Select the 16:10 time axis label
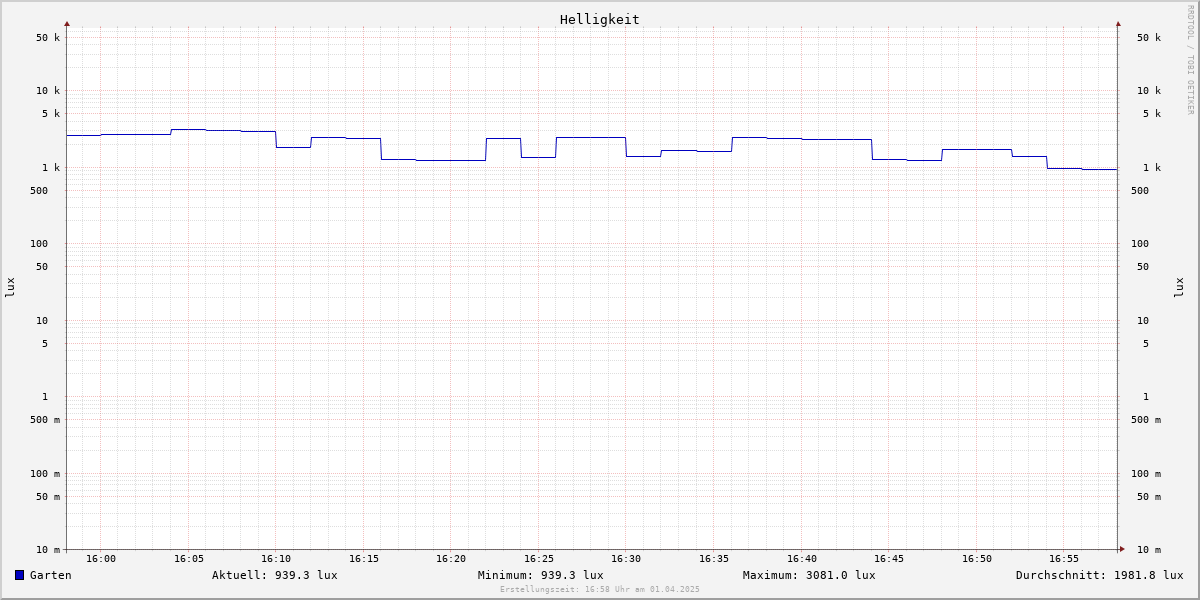 click(x=276, y=559)
